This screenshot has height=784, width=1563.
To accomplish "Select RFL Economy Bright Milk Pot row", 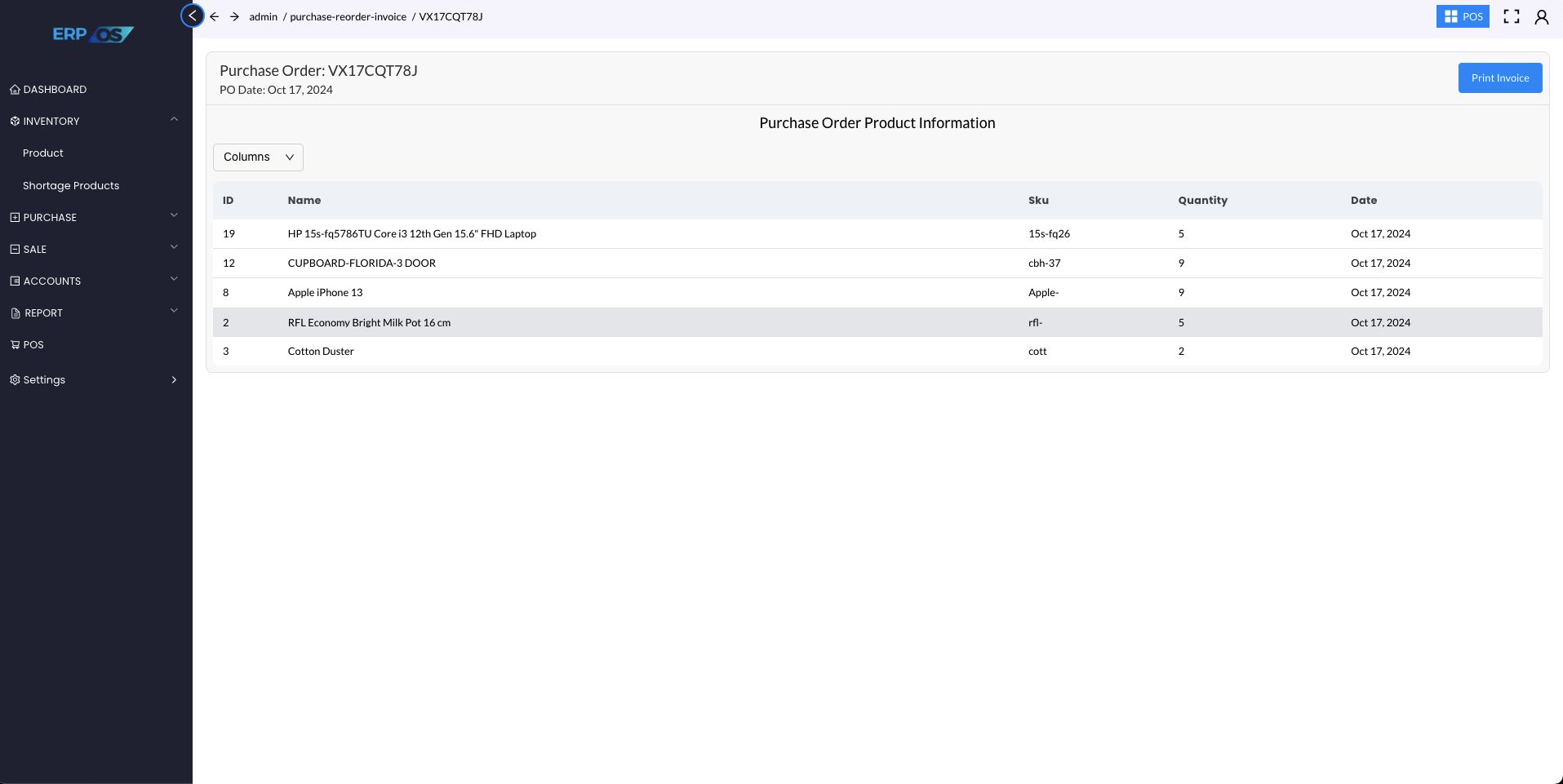I will coord(877,322).
